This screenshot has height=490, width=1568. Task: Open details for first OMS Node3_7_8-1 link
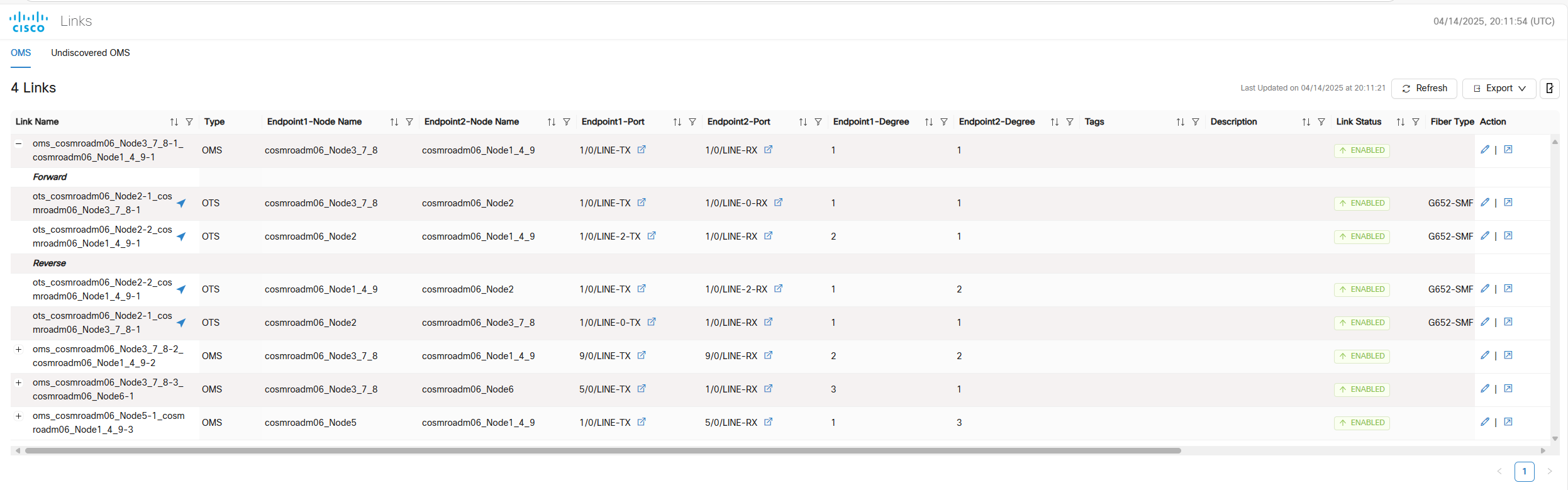point(1508,150)
